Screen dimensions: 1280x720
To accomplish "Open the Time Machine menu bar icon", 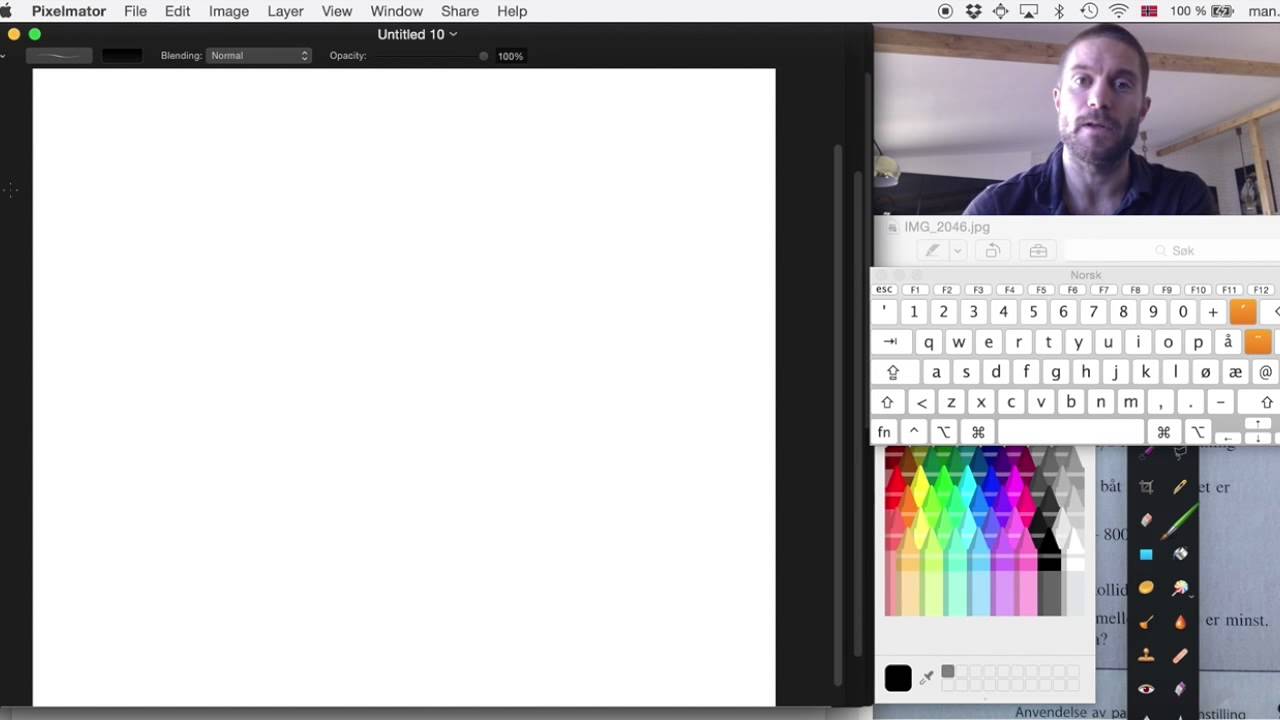I will coord(1089,11).
